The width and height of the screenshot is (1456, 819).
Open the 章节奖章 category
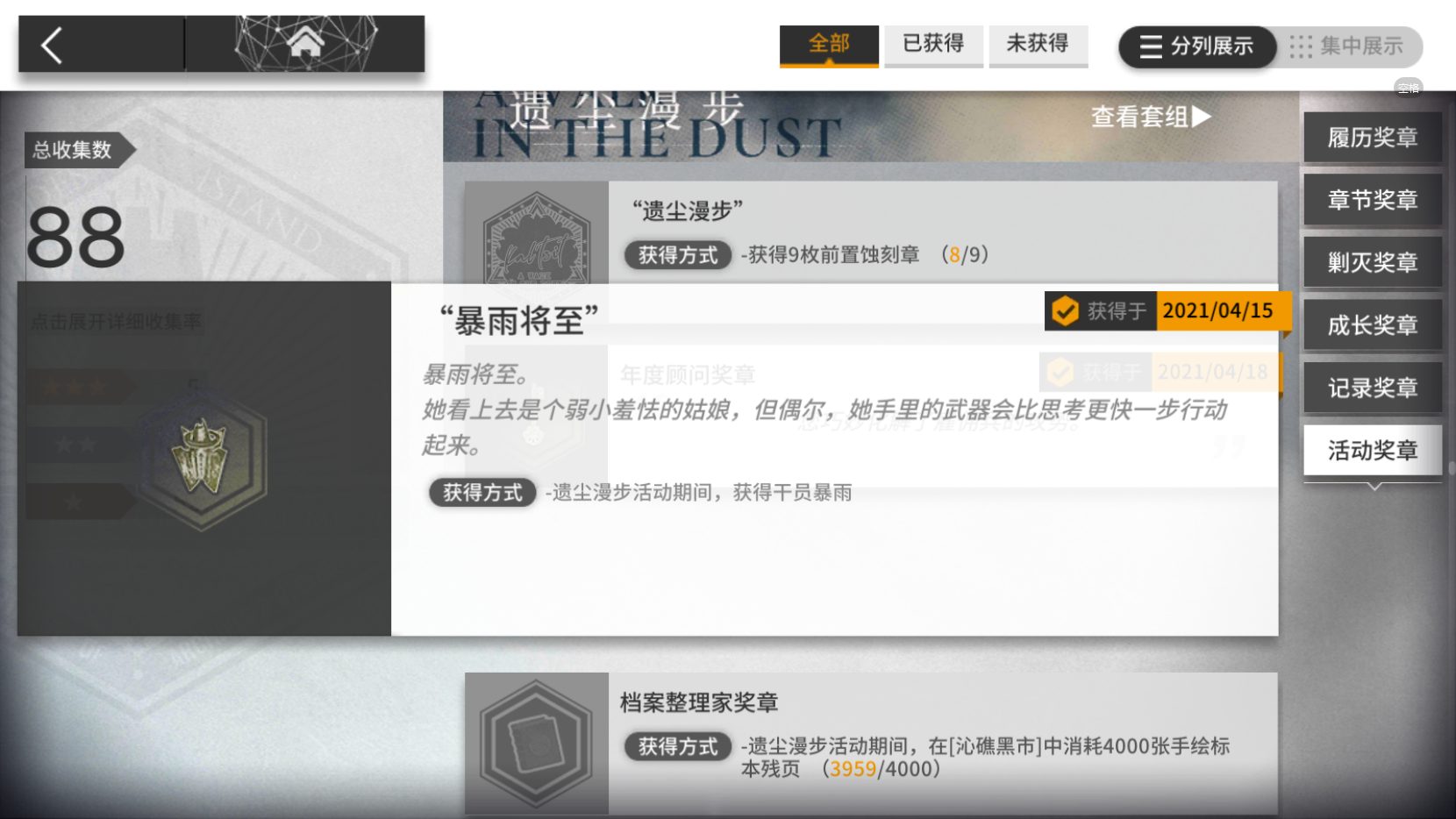coord(1372,200)
